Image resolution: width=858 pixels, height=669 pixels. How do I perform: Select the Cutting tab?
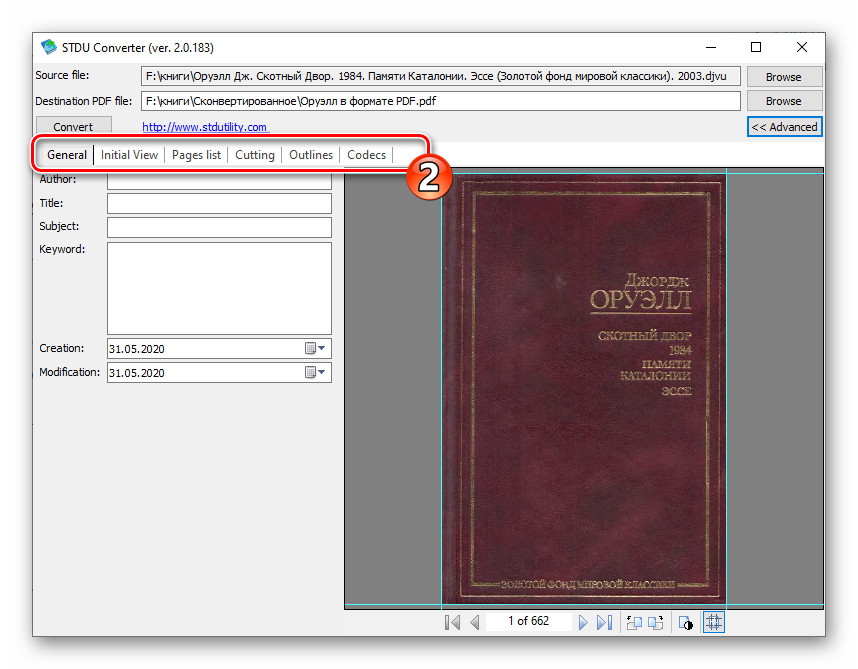coord(254,155)
